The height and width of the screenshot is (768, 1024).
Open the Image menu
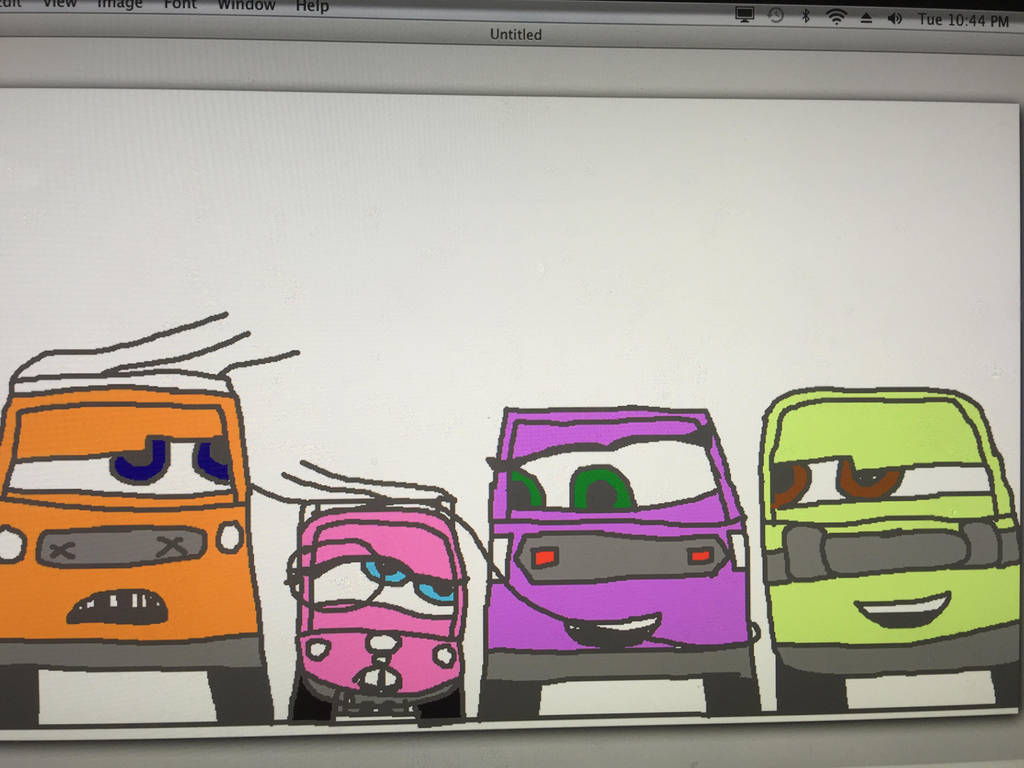[120, 4]
